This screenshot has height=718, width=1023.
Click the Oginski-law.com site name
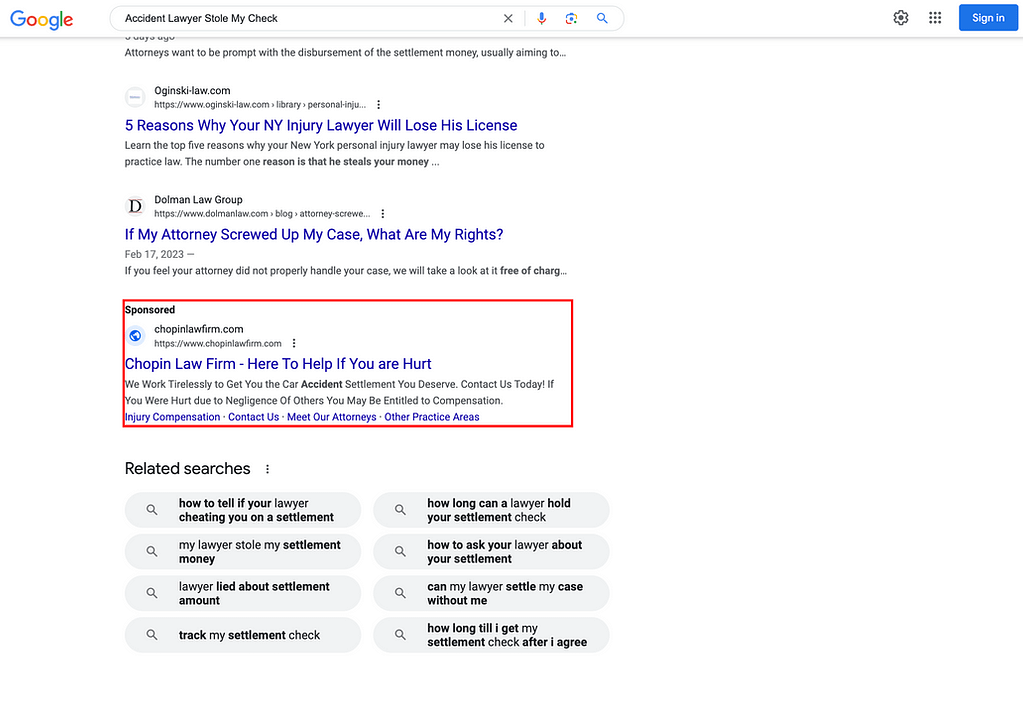192,91
